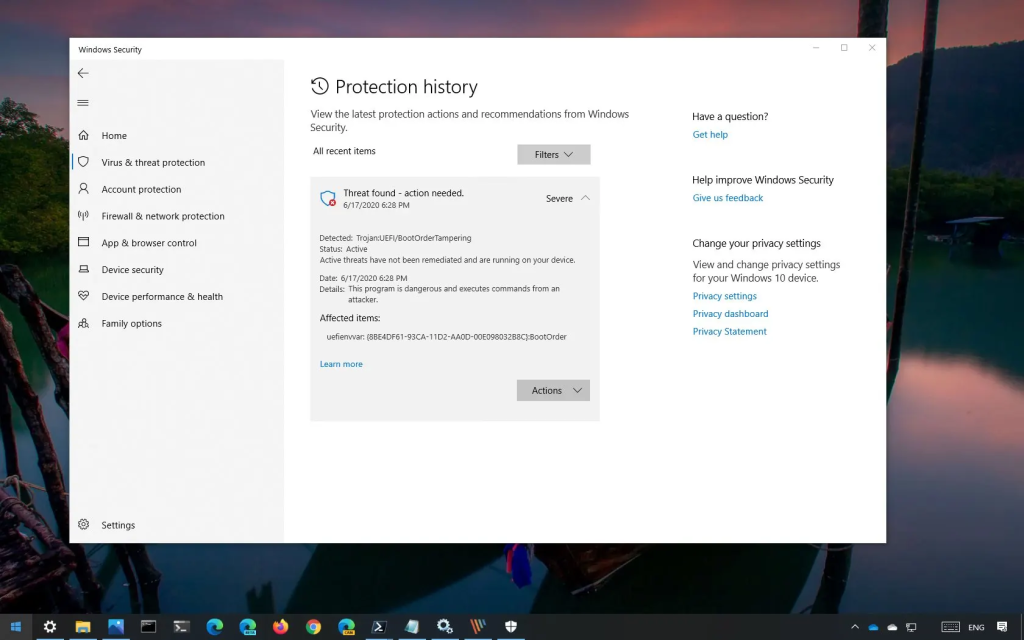Launch Firefox from the taskbar

(x=280, y=627)
